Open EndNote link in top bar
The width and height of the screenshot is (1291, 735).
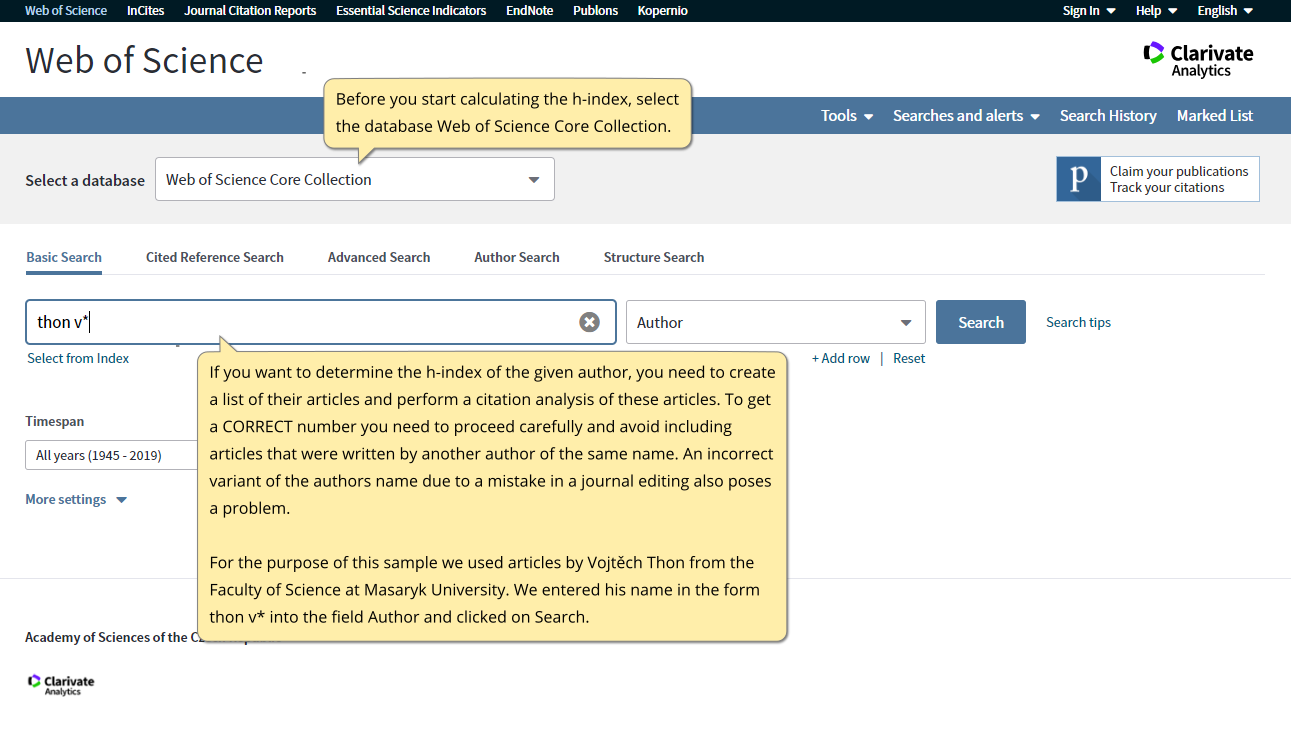pos(530,11)
